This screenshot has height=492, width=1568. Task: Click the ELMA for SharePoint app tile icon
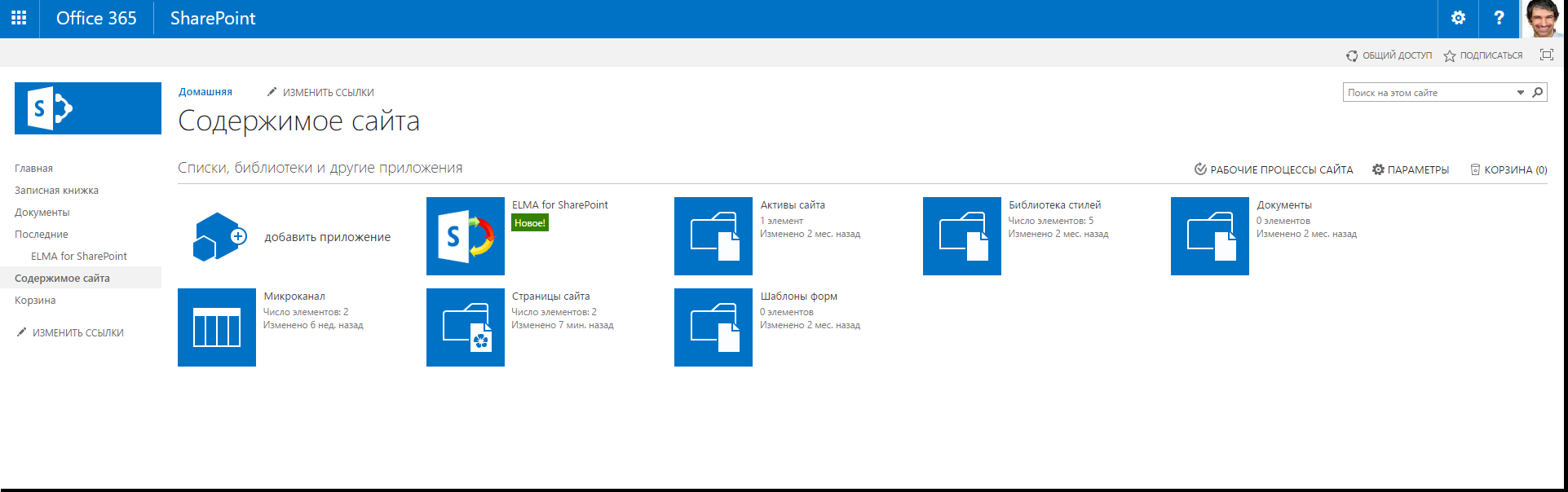(465, 236)
